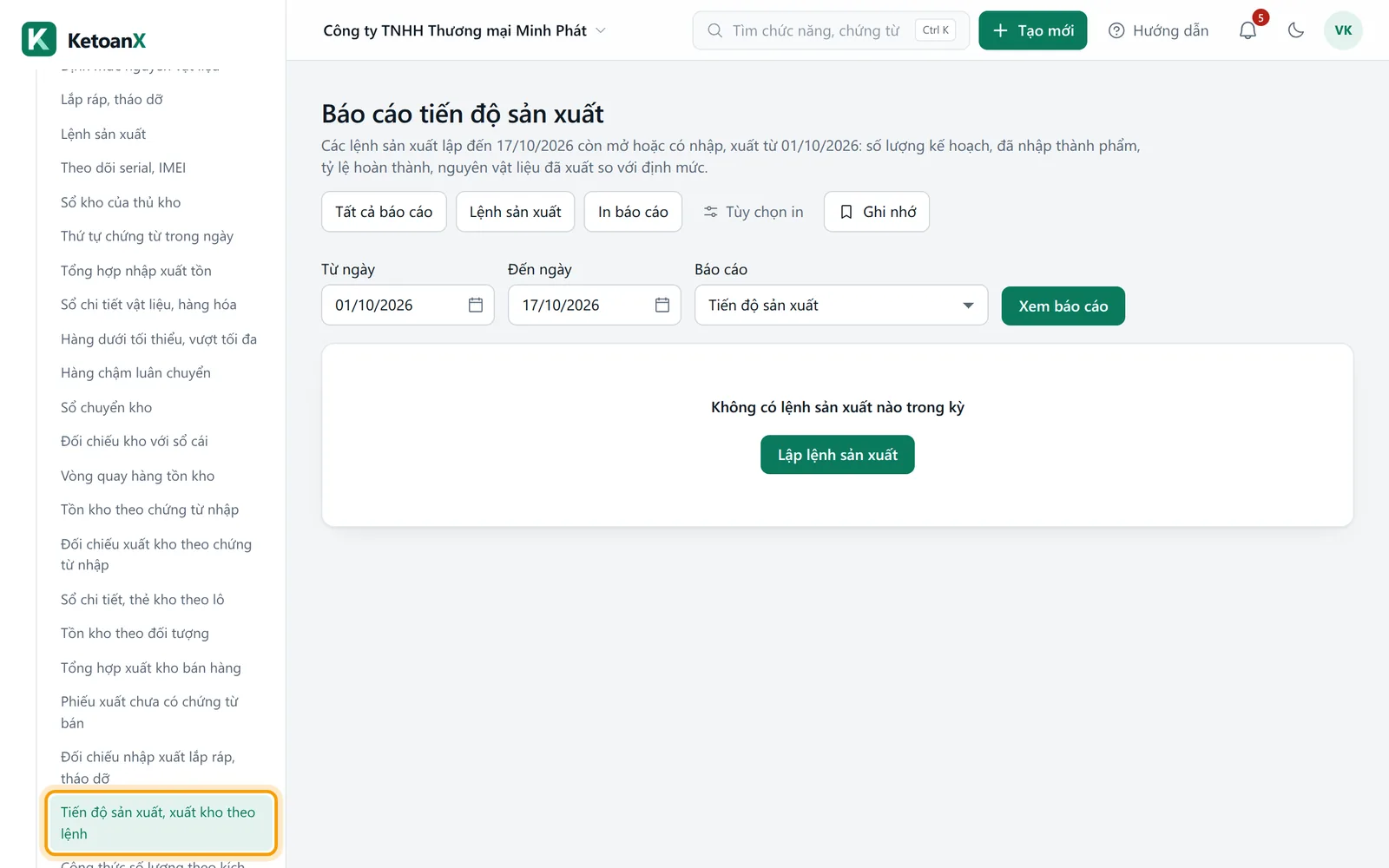Open the Tất cả báo cáo button
Screen dimensions: 1389x868
click(x=384, y=212)
